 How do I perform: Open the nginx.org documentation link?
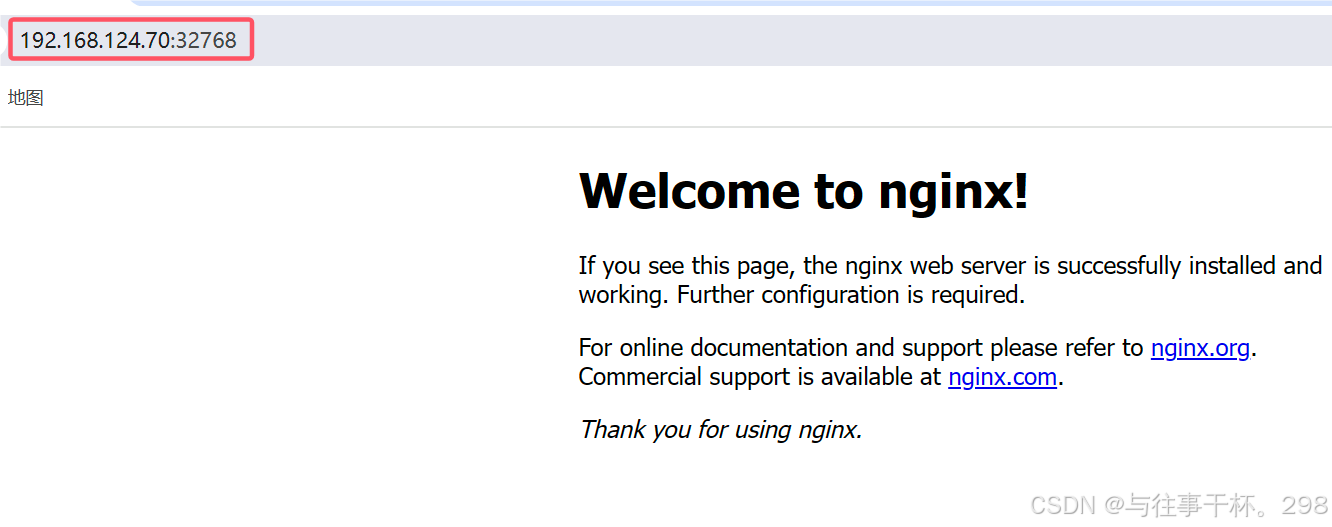1200,348
